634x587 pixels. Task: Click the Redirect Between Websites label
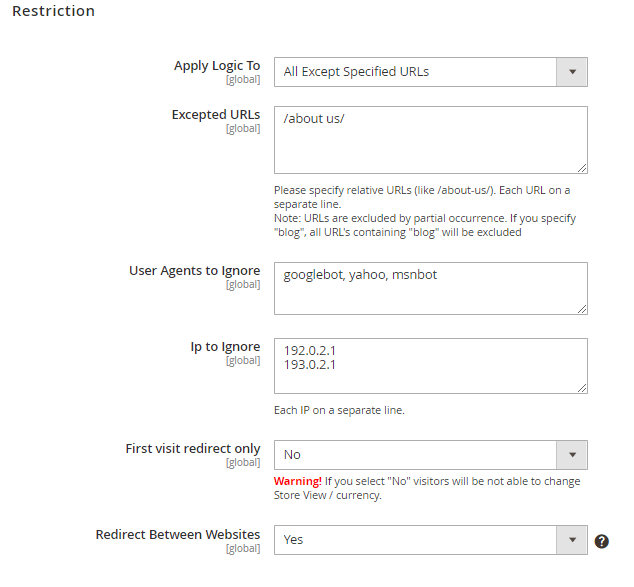point(178,535)
